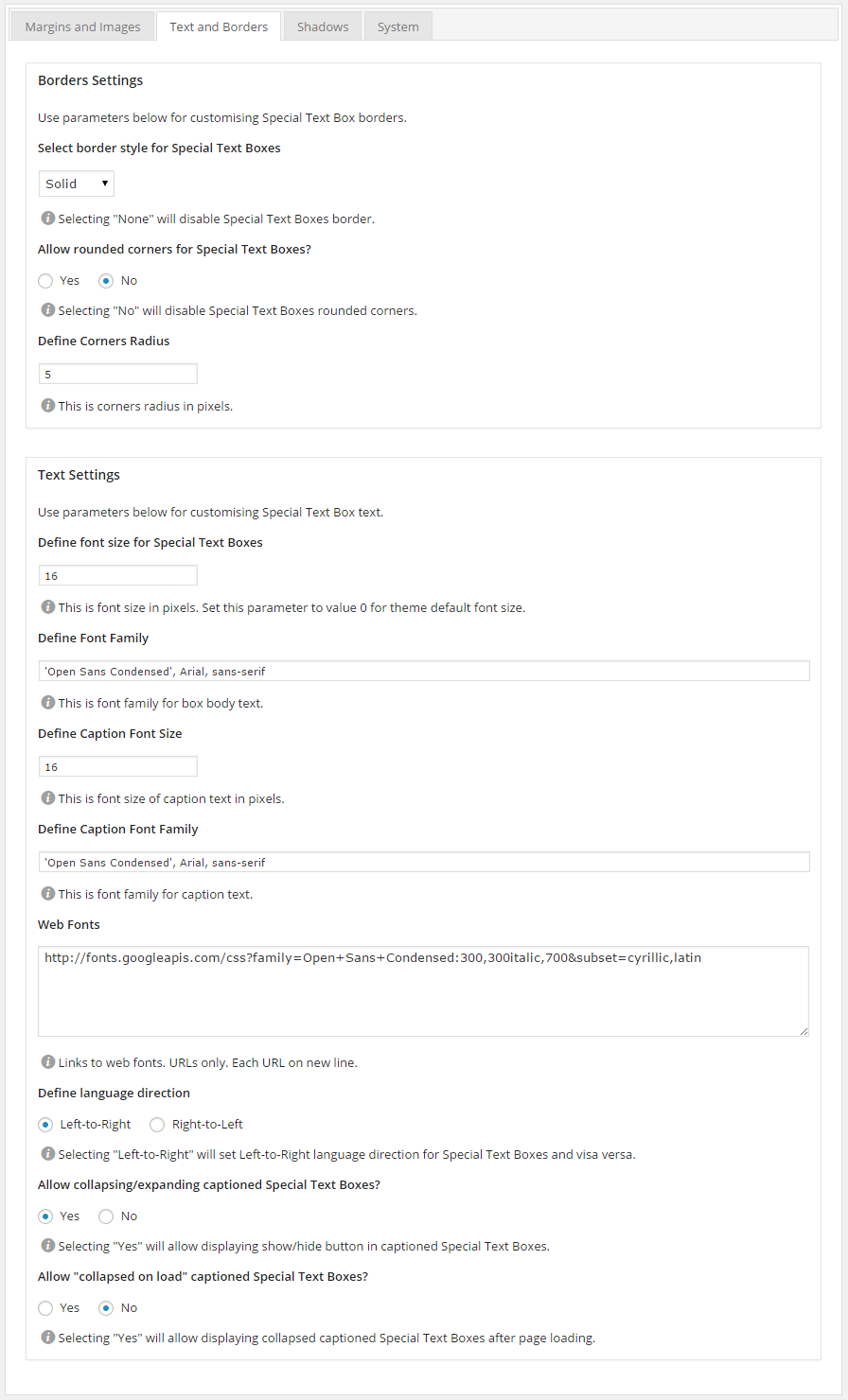Open the Solid border style dropdown
Image resolution: width=848 pixels, height=1400 pixels.
point(77,184)
